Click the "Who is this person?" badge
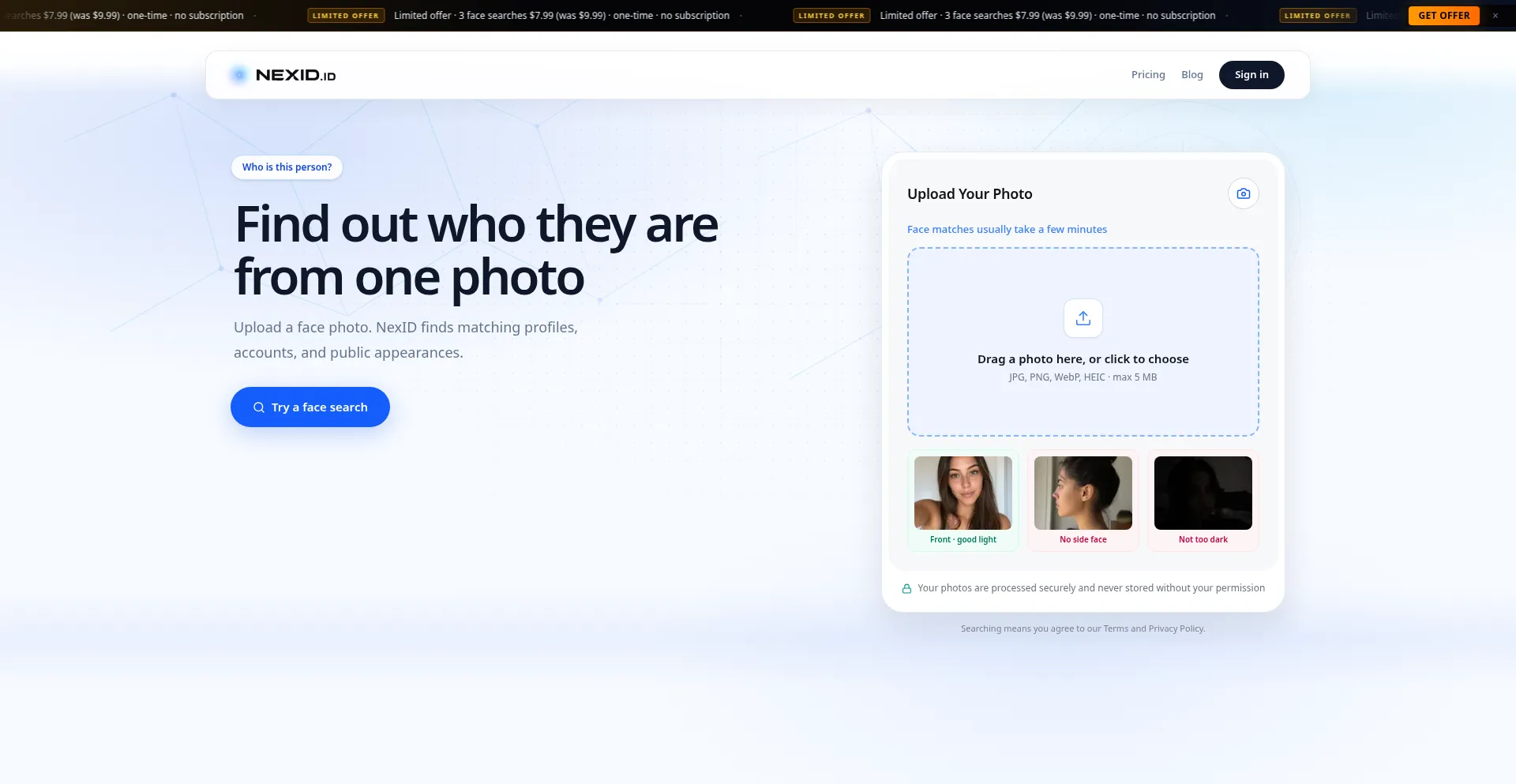The width and height of the screenshot is (1516, 784). 287,167
